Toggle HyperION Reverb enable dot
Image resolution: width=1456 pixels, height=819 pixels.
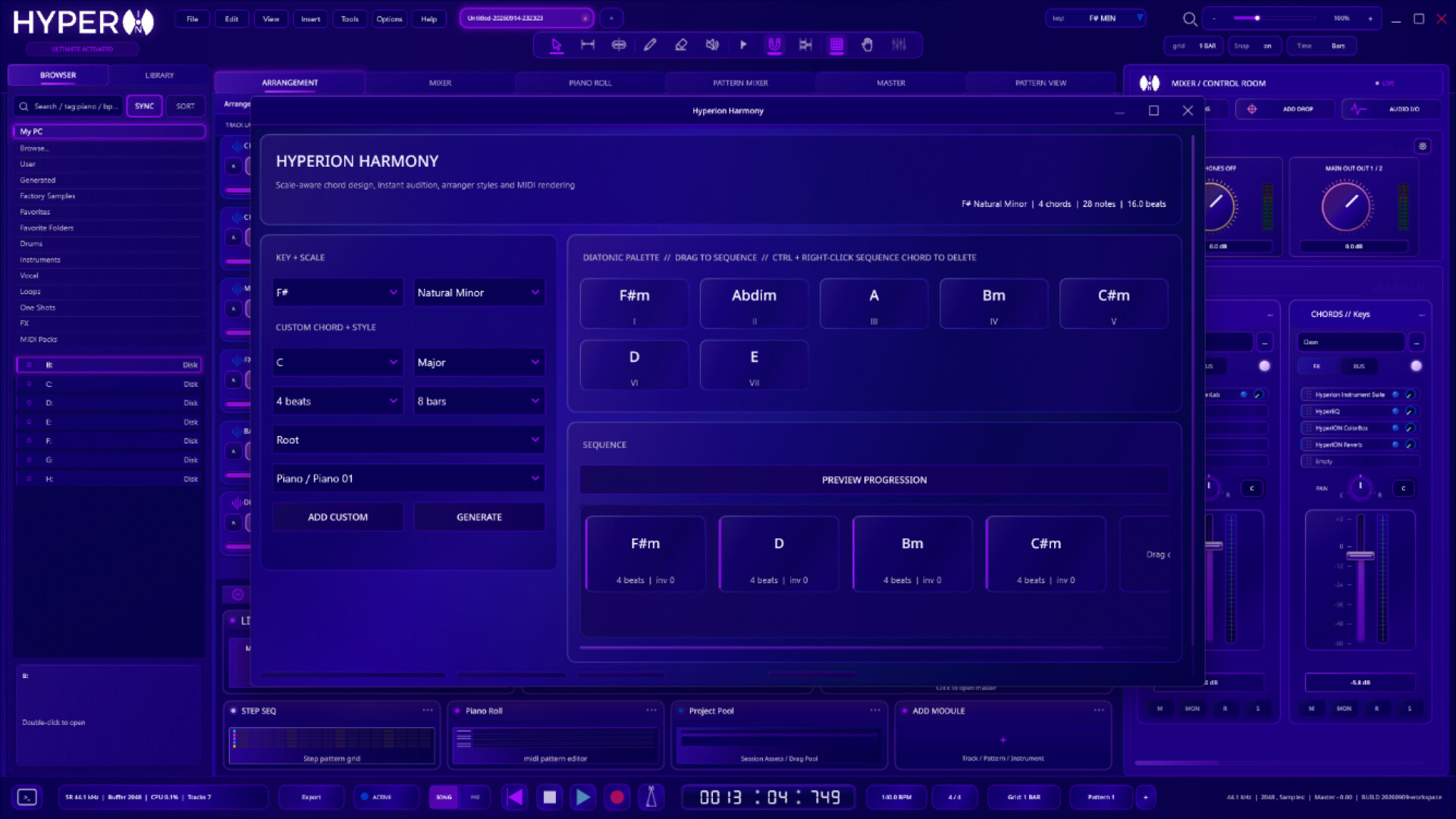pos(1395,444)
